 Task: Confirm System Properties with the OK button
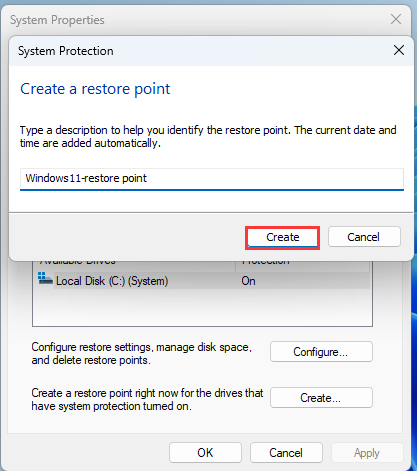[x=205, y=453]
